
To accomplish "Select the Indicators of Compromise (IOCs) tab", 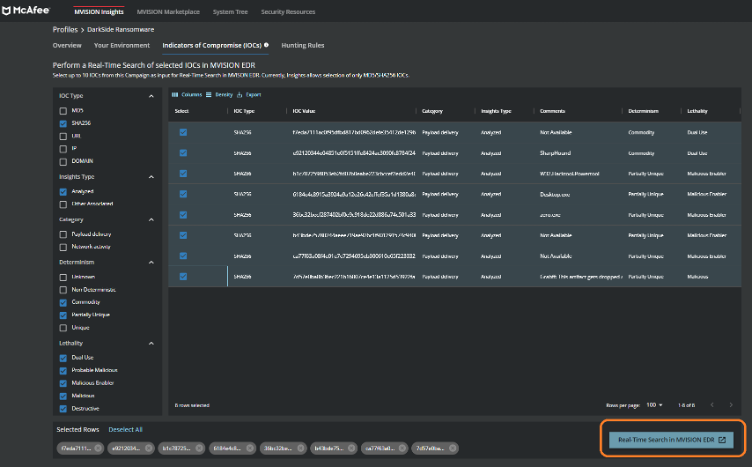I will [212, 45].
